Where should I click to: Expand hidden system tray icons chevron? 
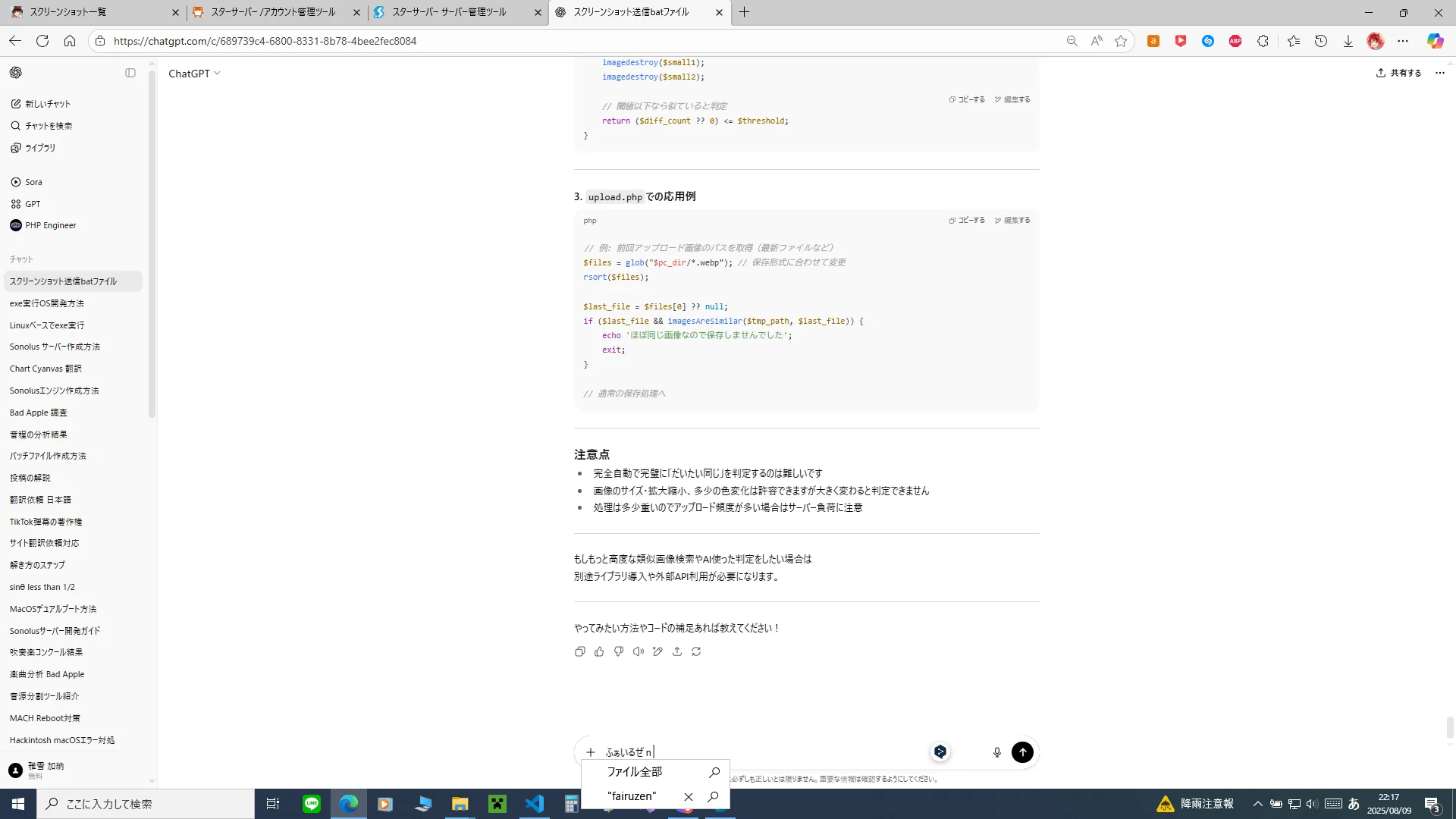1257,804
